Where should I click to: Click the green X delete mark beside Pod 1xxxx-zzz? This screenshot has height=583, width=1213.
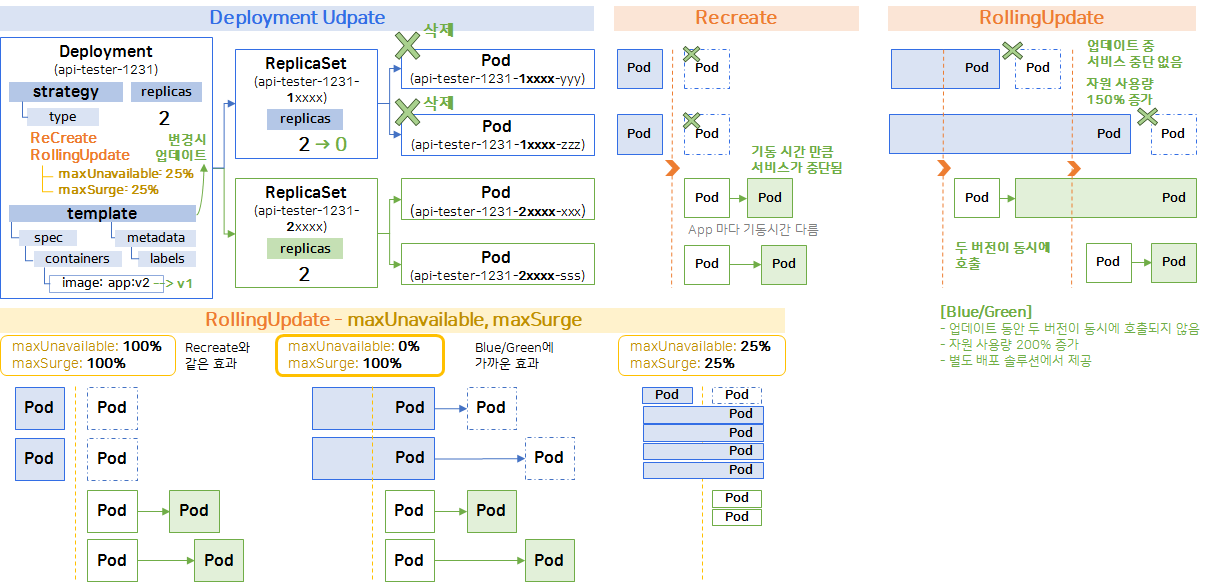[x=406, y=112]
